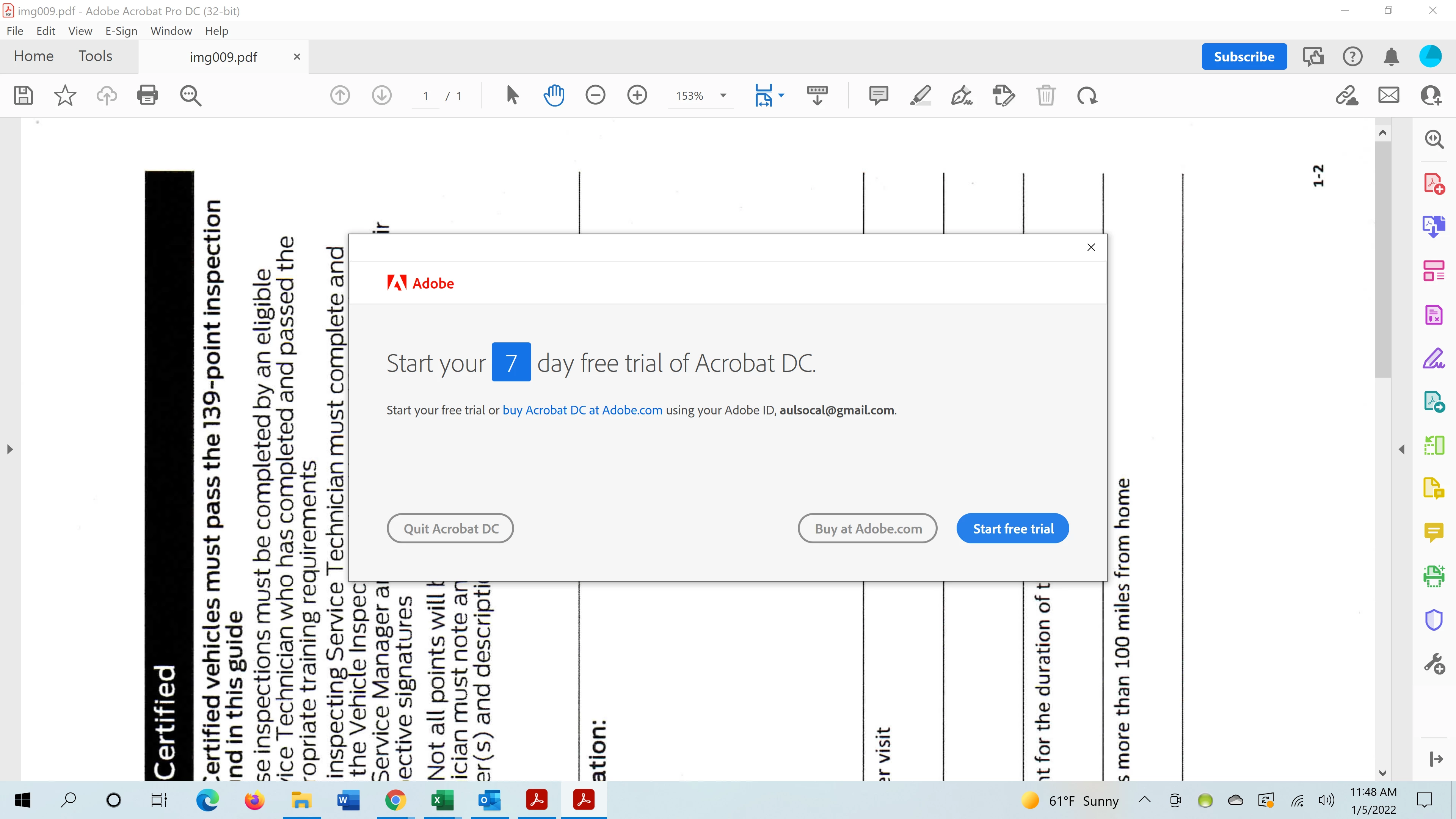Open the Add comment sticky note tool

click(x=879, y=96)
